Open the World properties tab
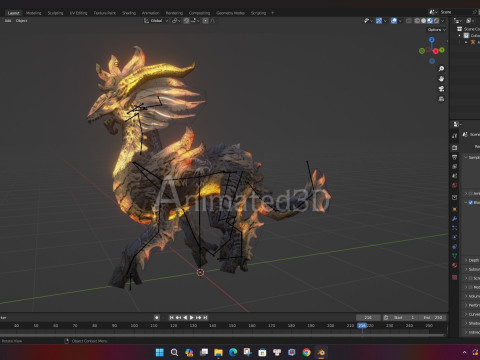Image resolution: width=480 pixels, height=360 pixels. tap(455, 185)
